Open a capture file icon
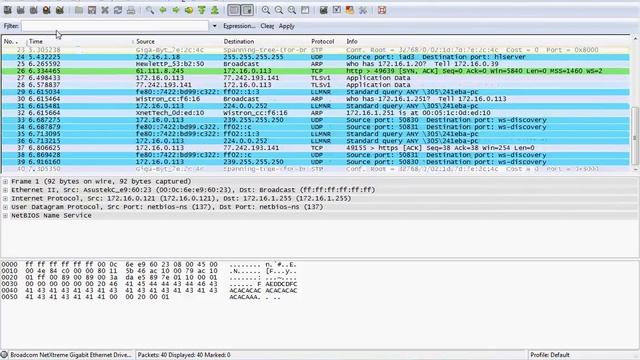The width and height of the screenshot is (640, 360). (79, 10)
